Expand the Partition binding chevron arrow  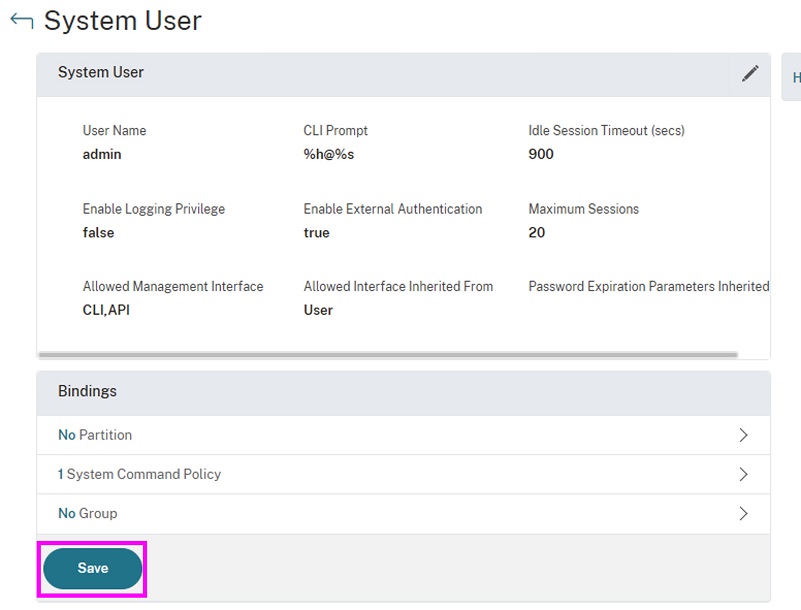point(743,435)
